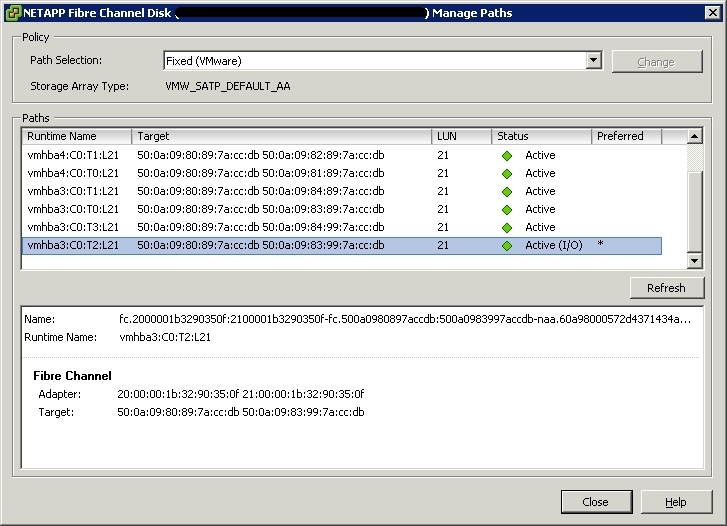
Task: Click the NETAPP disk title bar icon
Action: [x=13, y=13]
